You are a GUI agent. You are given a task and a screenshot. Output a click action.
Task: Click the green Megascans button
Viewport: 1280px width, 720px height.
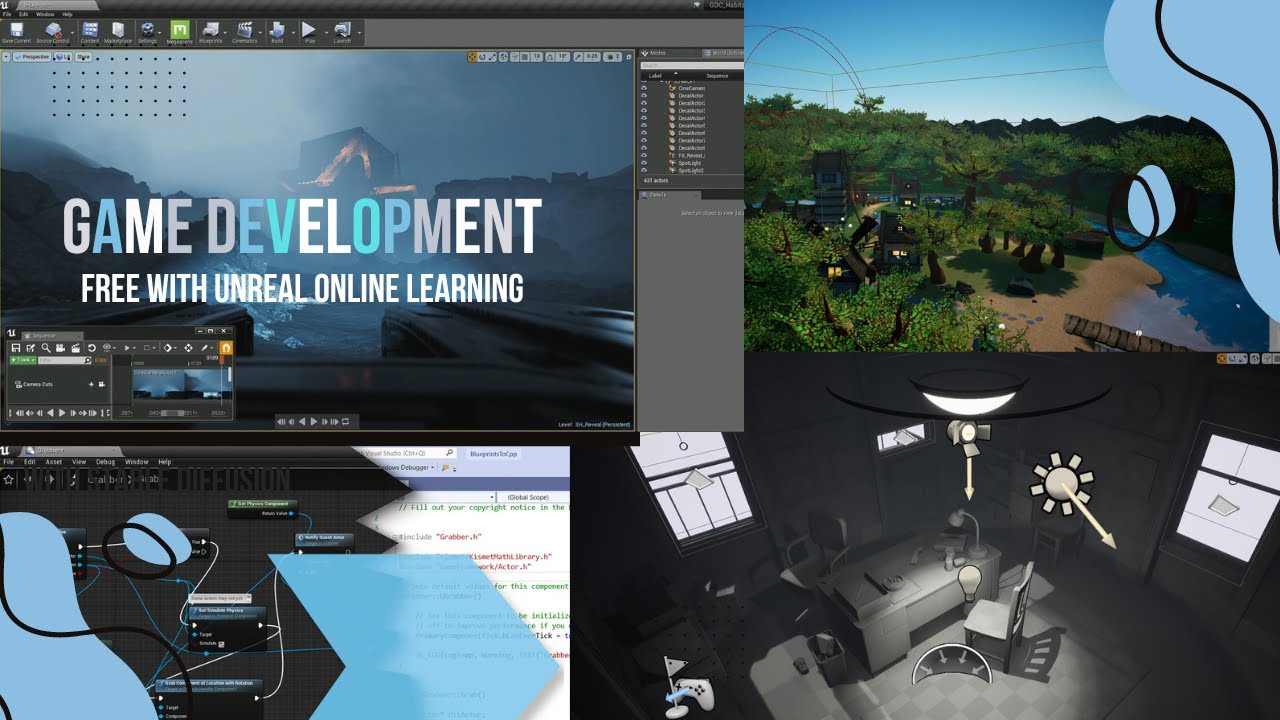point(180,31)
